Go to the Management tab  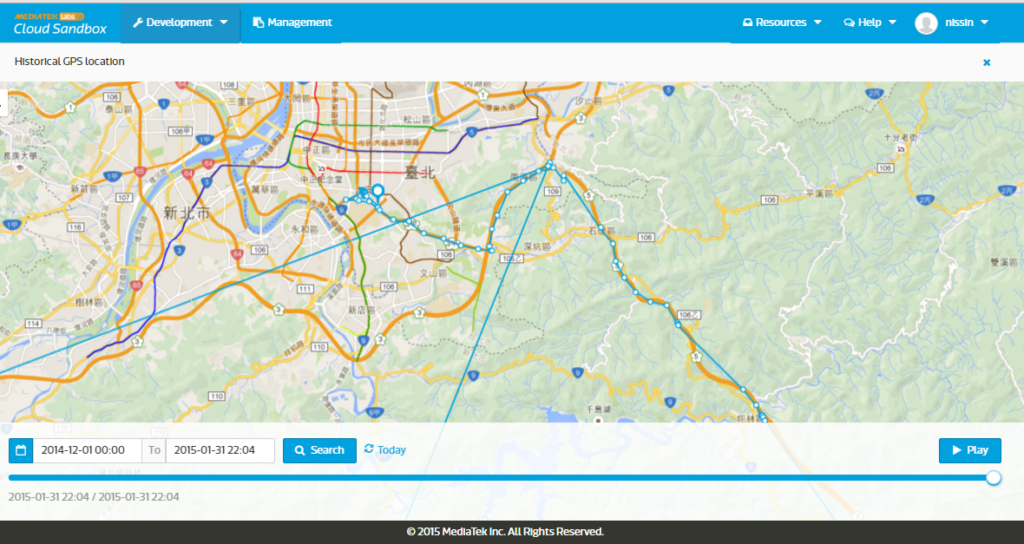coord(292,22)
